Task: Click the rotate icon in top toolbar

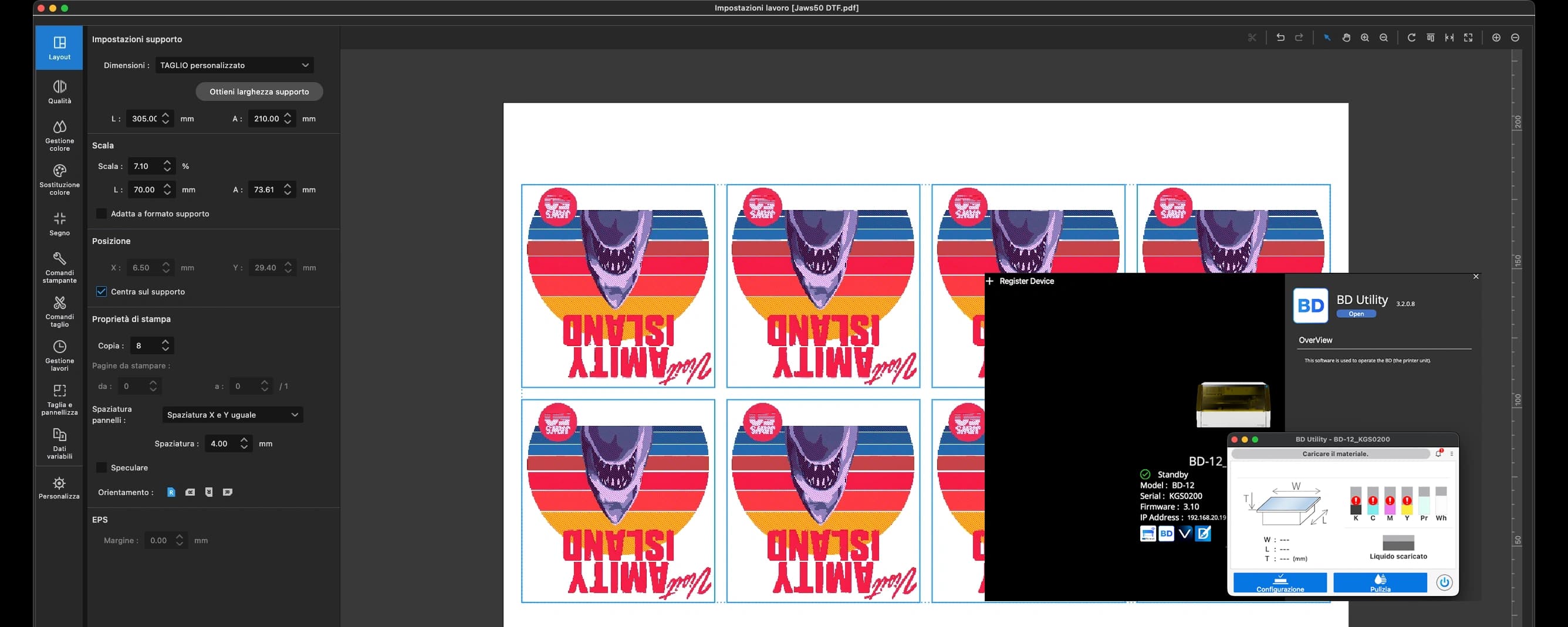Action: (x=1411, y=38)
